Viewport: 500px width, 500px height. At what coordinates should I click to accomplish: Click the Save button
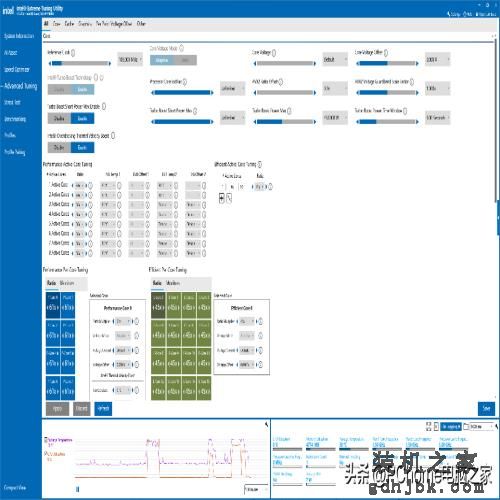[486, 409]
